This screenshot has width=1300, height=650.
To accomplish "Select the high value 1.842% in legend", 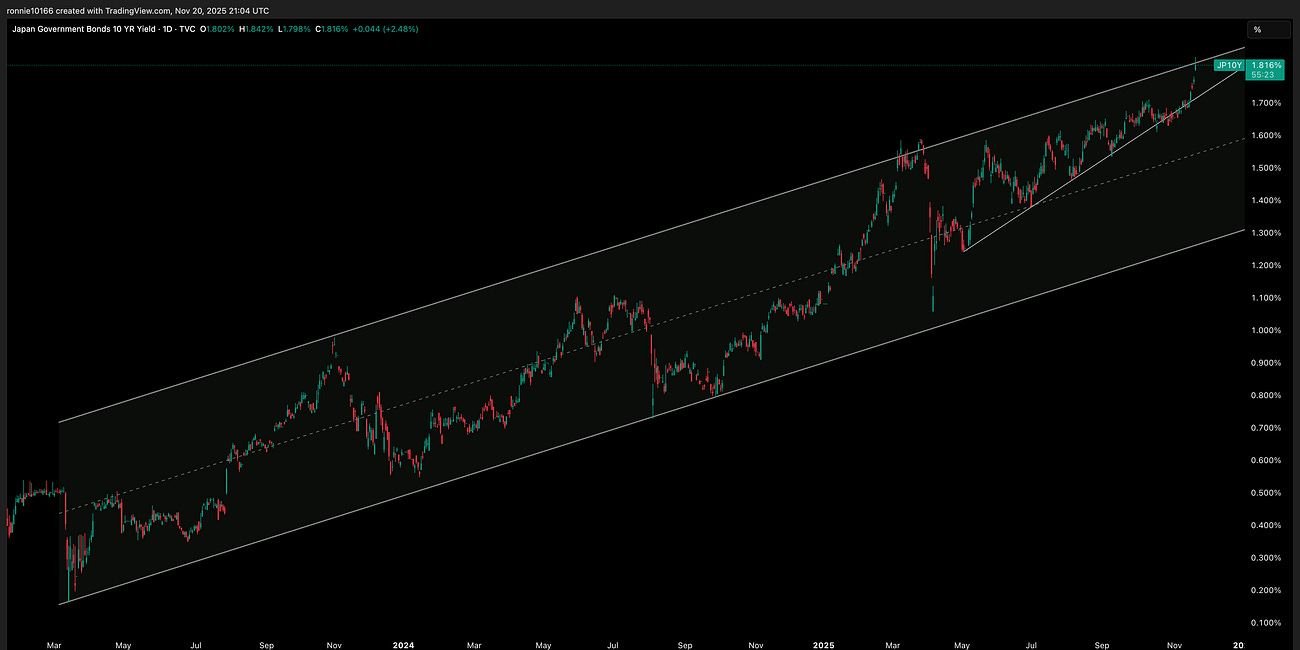I will point(258,28).
